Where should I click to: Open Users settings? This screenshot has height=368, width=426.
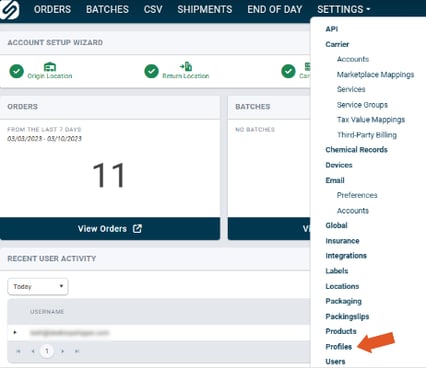click(x=335, y=362)
